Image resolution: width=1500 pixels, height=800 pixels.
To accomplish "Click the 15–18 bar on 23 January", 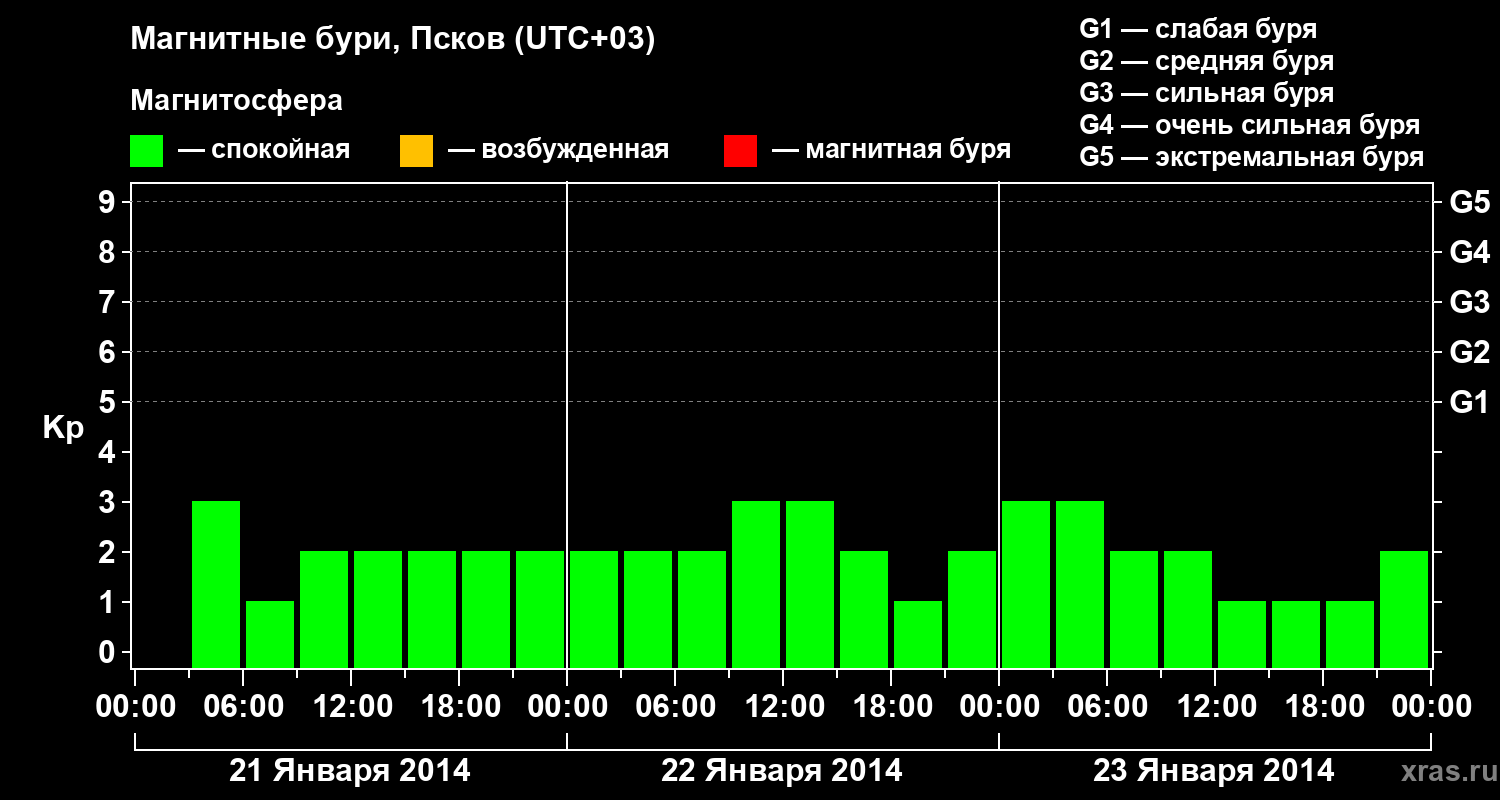I will tap(1296, 634).
